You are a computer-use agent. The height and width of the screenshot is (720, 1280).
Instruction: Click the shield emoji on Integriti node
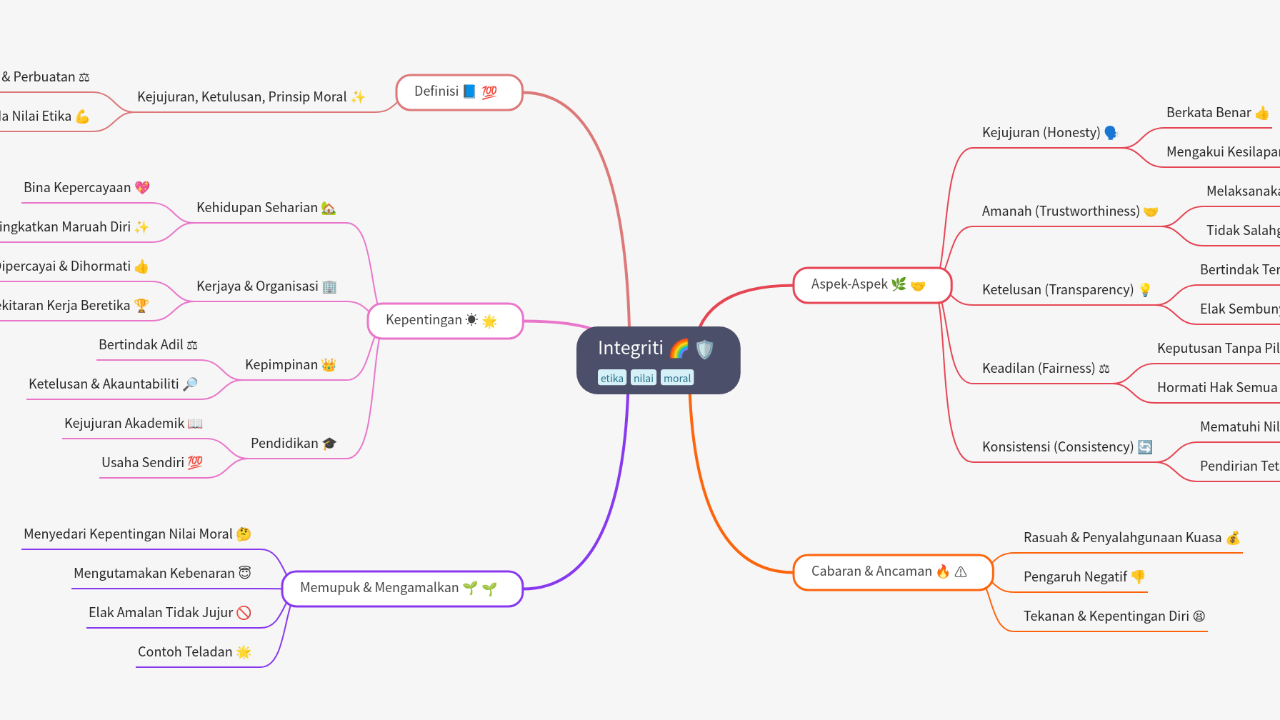705,349
